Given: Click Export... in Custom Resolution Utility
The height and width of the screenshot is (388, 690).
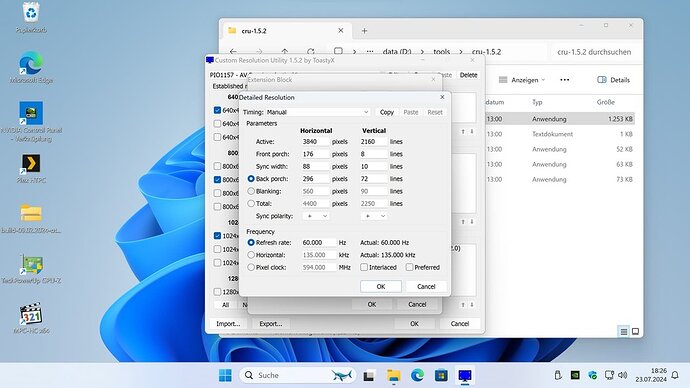Looking at the screenshot, I should click(x=271, y=324).
